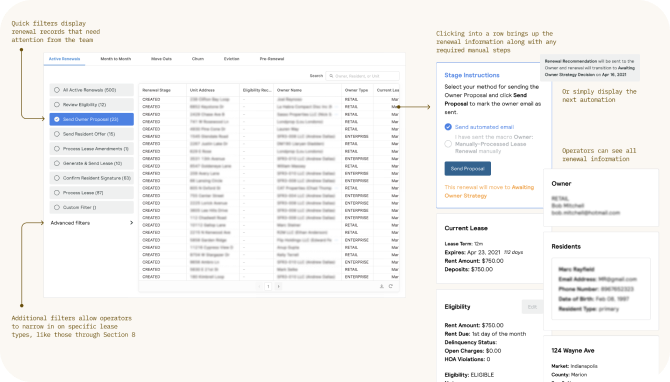Image resolution: width=670 pixels, height=382 pixels.
Task: Choose manually-processed lease renewal option
Action: pyautogui.click(x=448, y=144)
